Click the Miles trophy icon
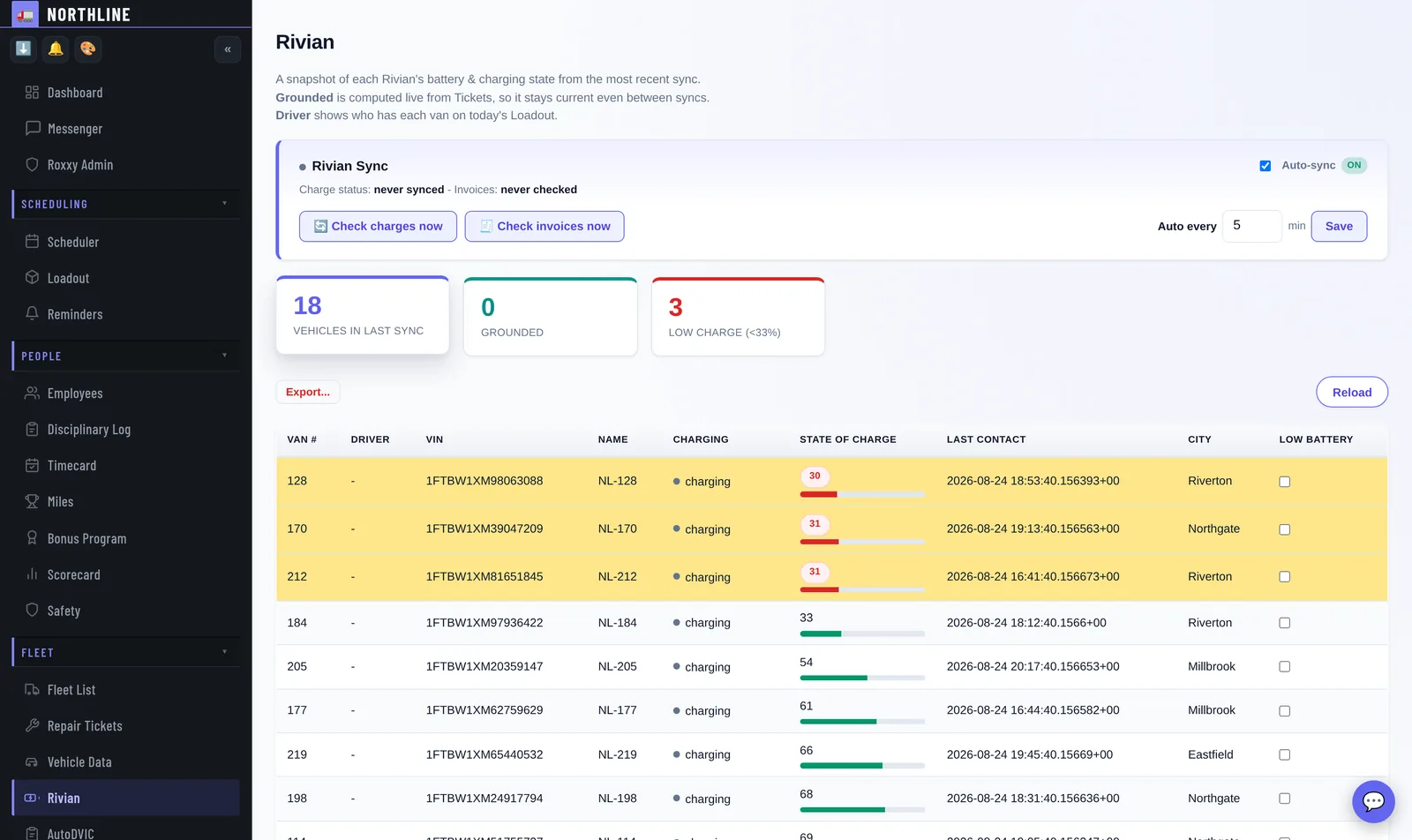 pos(33,502)
